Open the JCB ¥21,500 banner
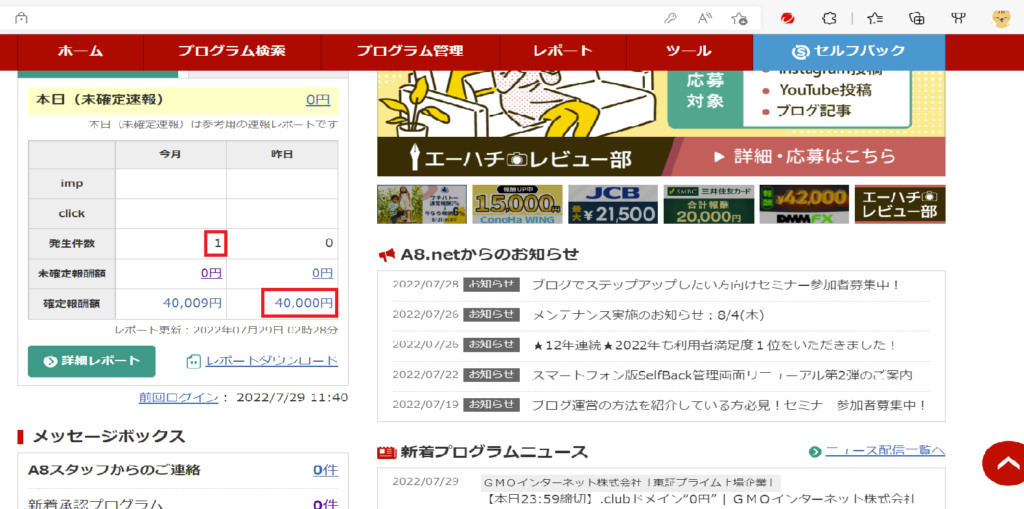1024x509 pixels. coord(613,205)
